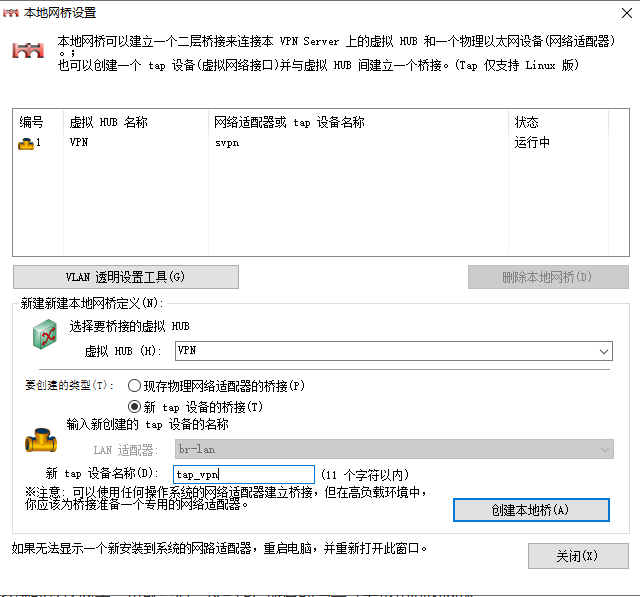Click 创建本地桥(A) button
Viewport: 640px width, 597px height.
click(531, 510)
